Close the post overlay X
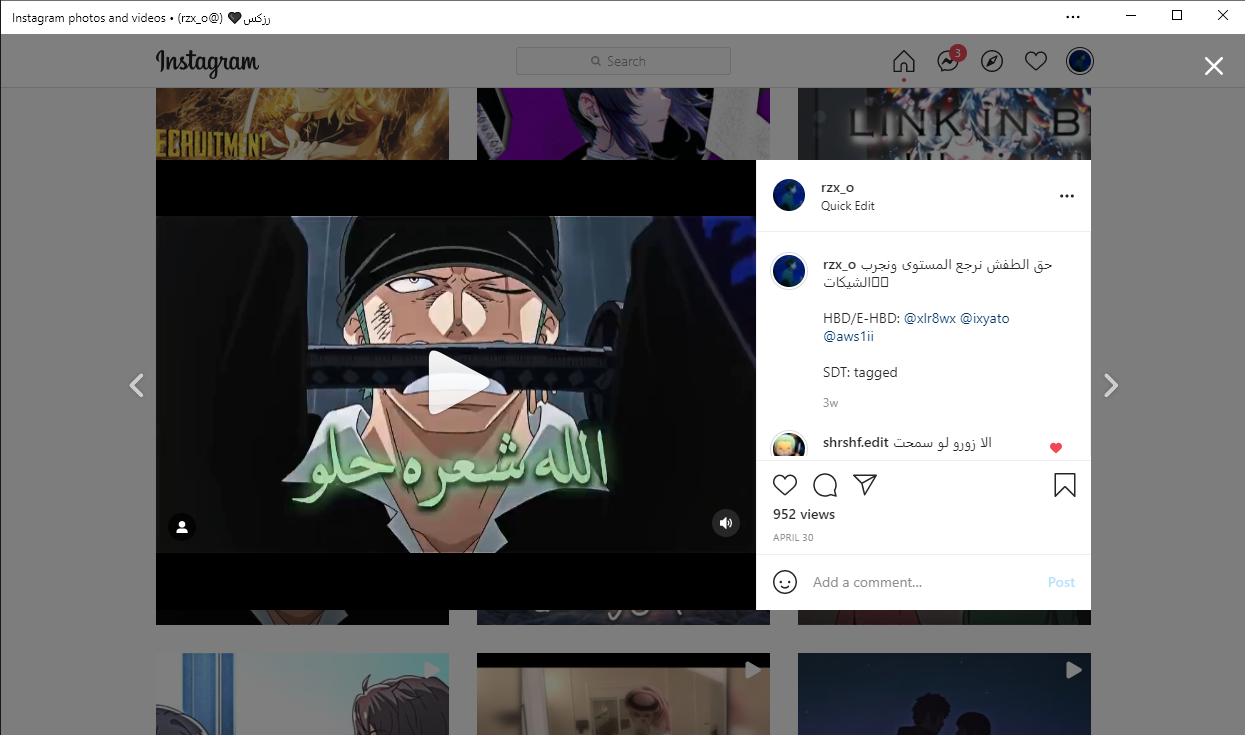This screenshot has height=735, width=1245. tap(1214, 66)
